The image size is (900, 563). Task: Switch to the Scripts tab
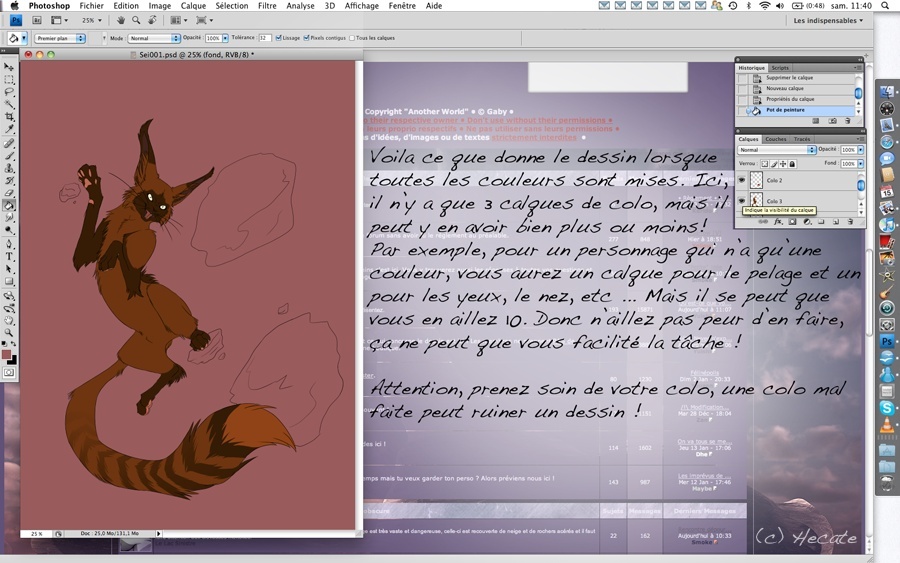[780, 68]
